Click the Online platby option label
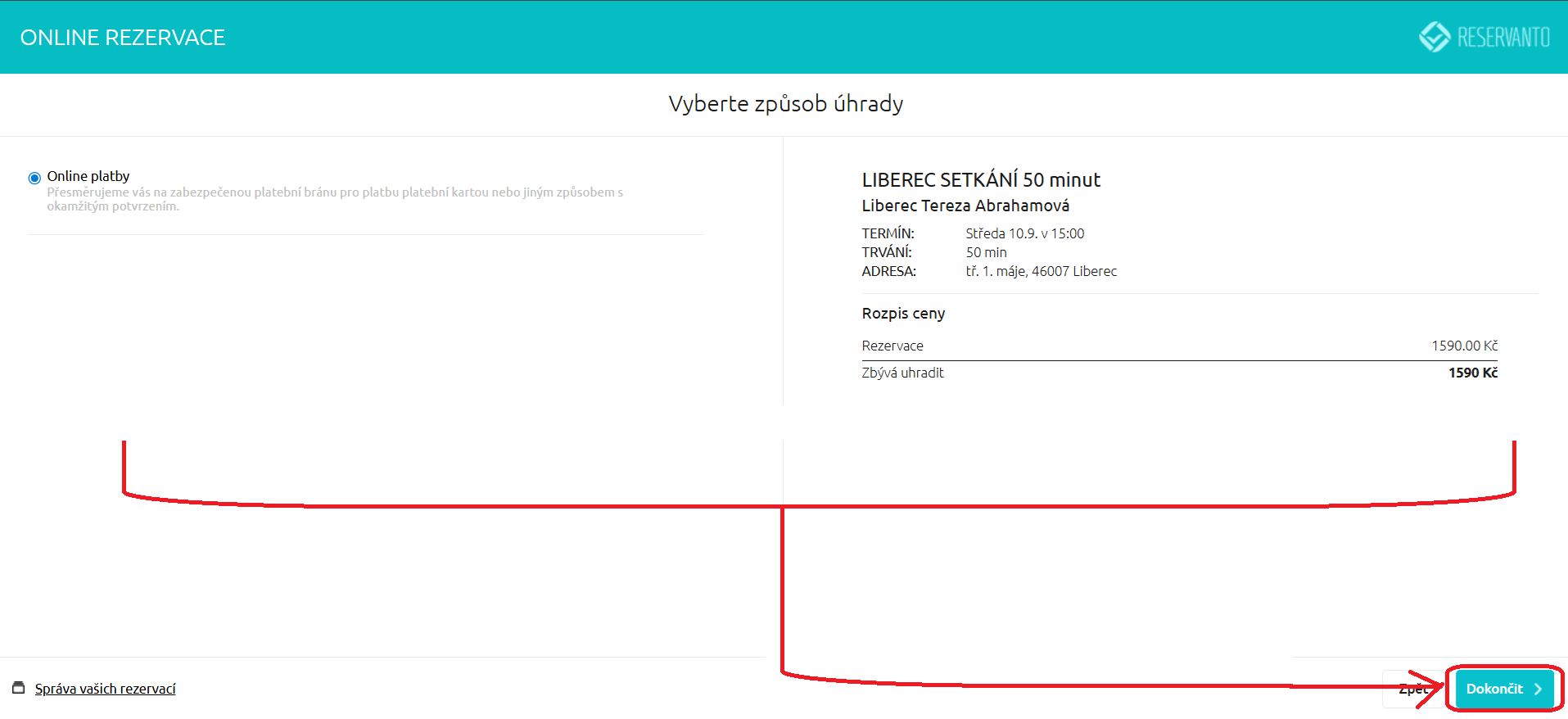1568x719 pixels. click(88, 176)
